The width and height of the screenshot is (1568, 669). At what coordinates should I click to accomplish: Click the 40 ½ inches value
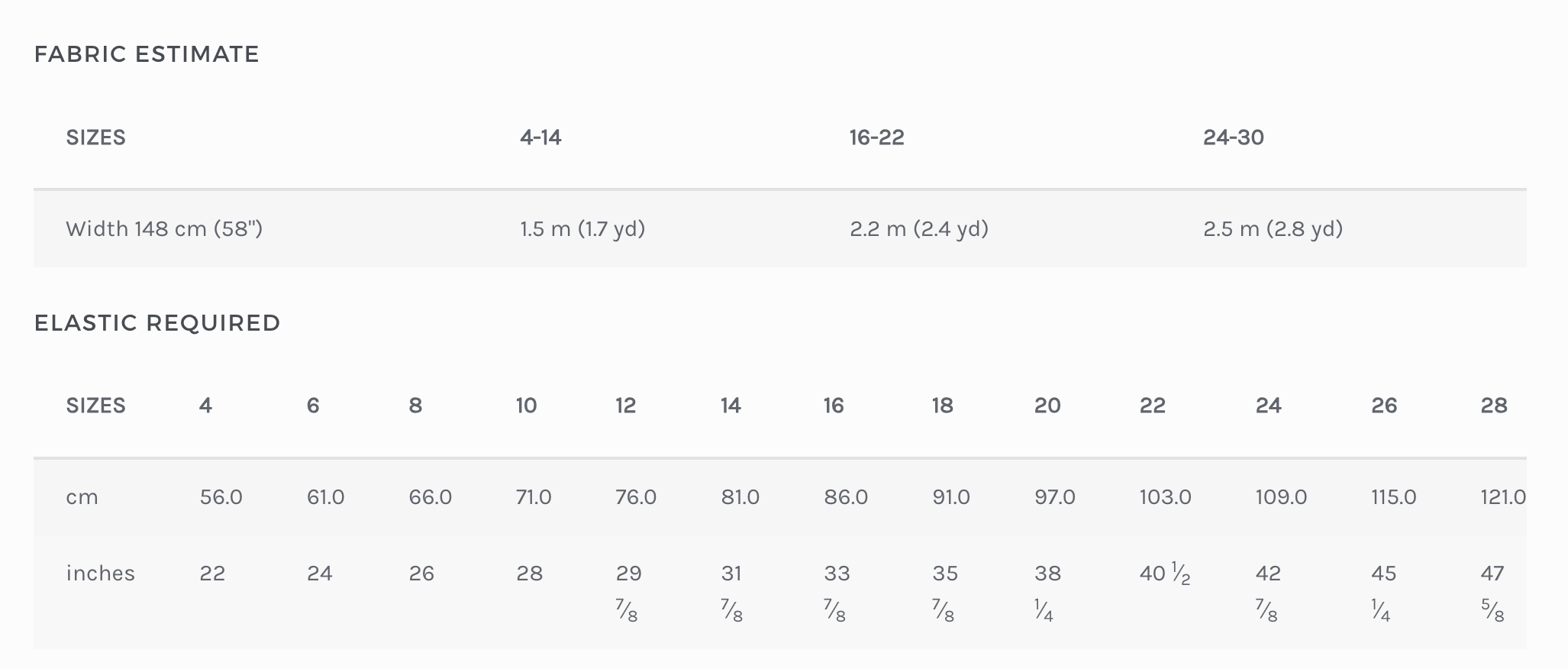click(1165, 574)
